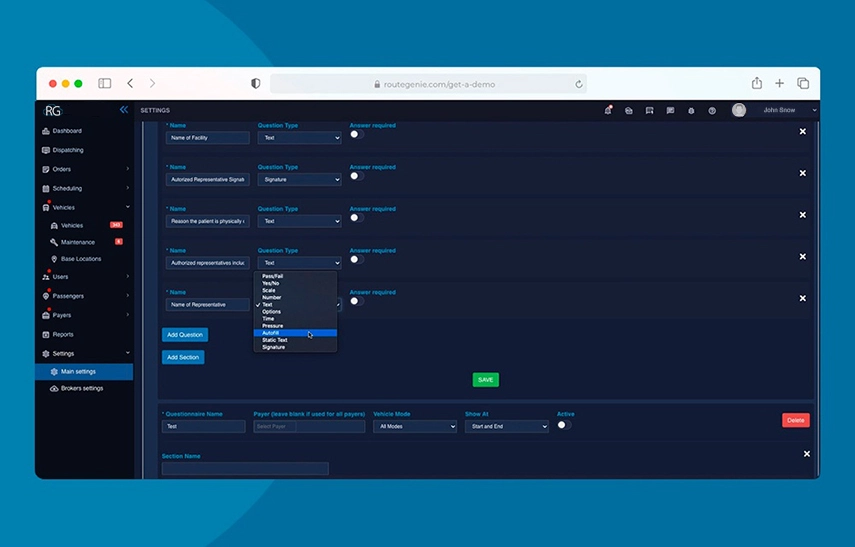
Task: Open Show At dropdown showing Start and End
Action: point(507,426)
